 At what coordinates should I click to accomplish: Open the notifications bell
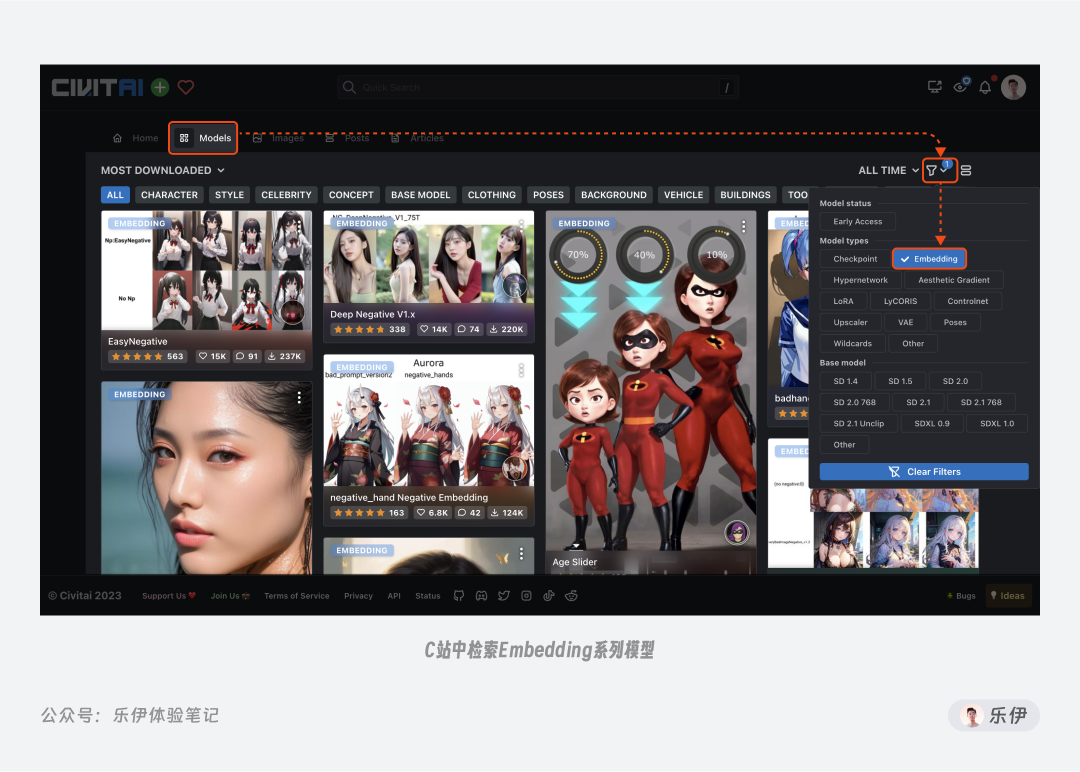985,87
